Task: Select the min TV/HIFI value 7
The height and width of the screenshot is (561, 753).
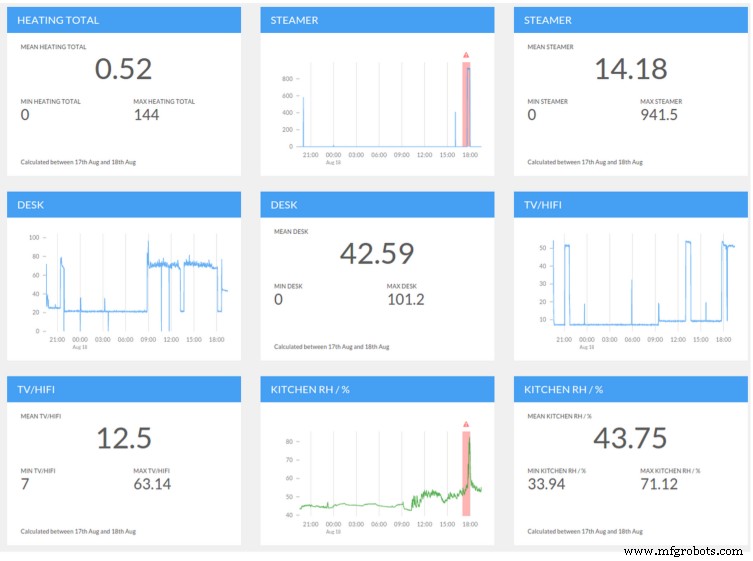Action: (x=25, y=484)
